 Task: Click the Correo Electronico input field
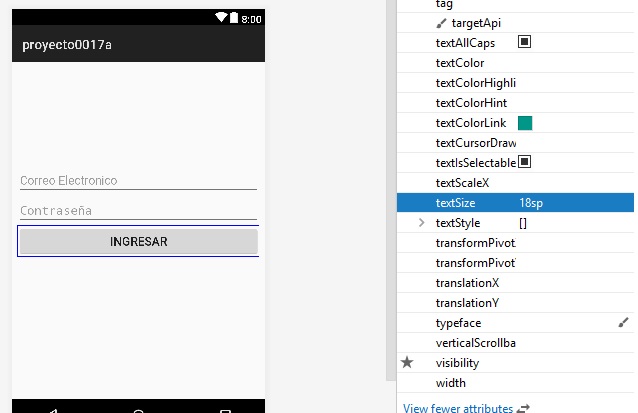coord(138,181)
